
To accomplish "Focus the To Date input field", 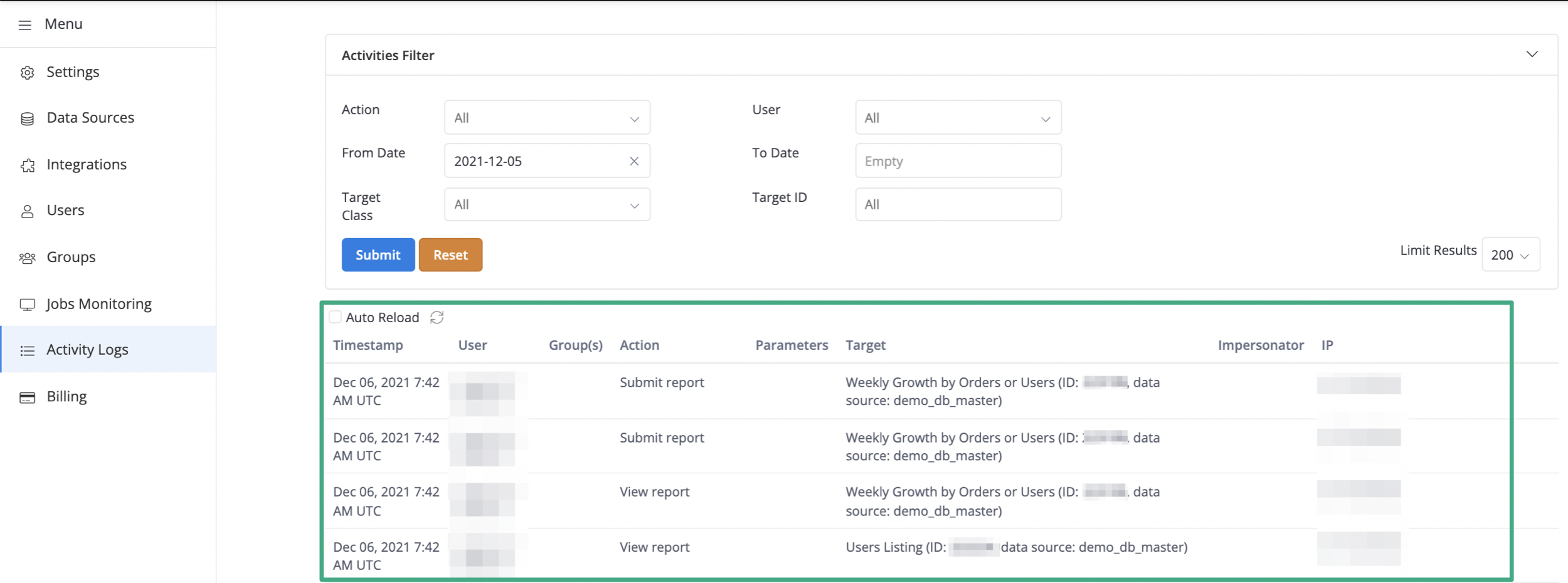I will coord(958,160).
